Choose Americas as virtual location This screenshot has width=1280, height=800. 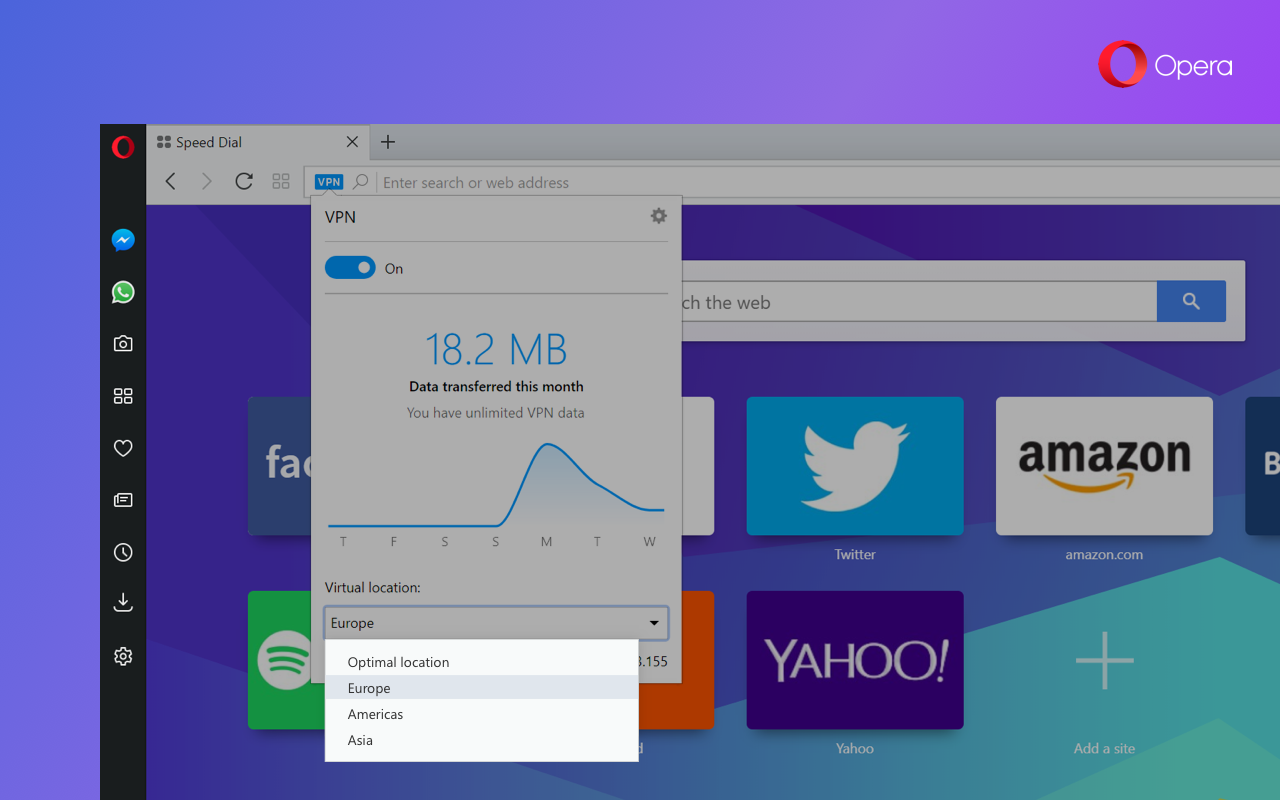pos(375,714)
